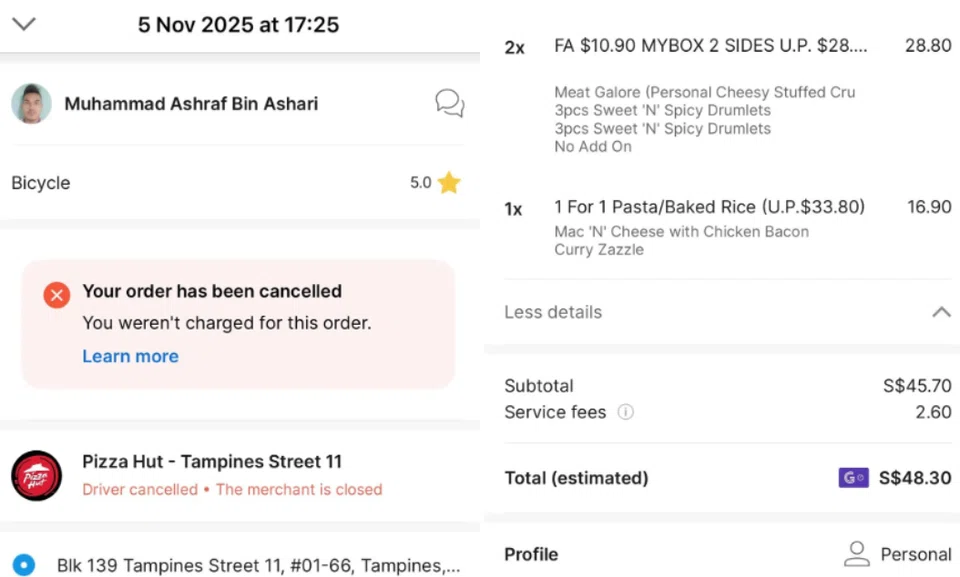Select the MYBOX 2 Sides order item
Viewport: 960px width, 577px height.
[x=710, y=46]
